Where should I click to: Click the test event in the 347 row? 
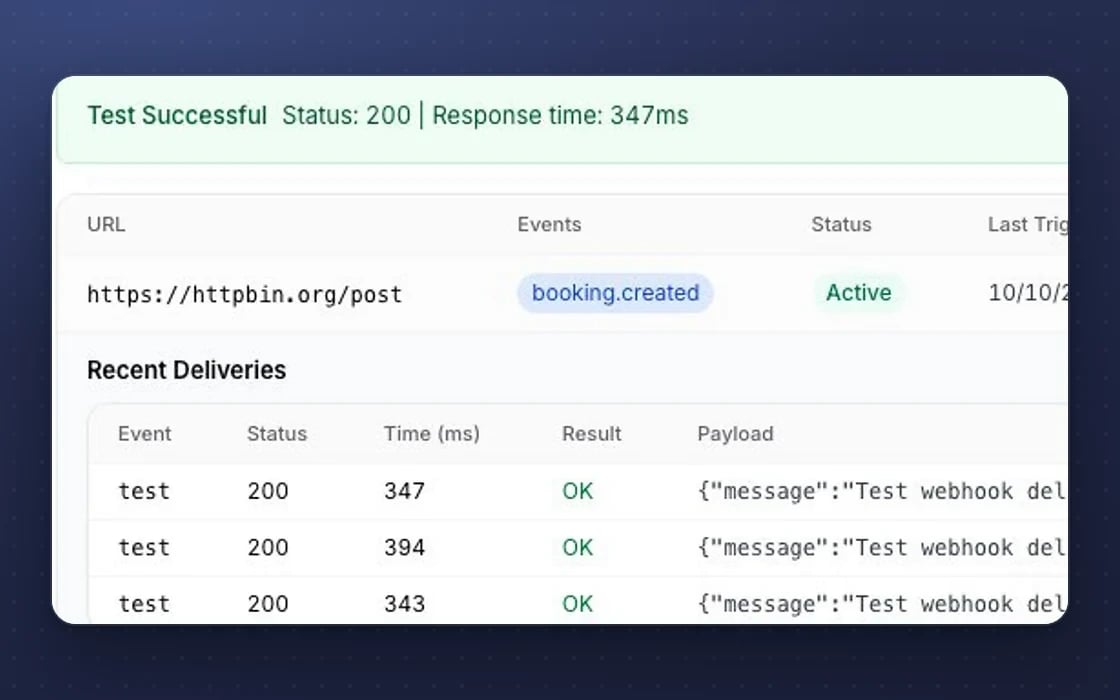(144, 491)
